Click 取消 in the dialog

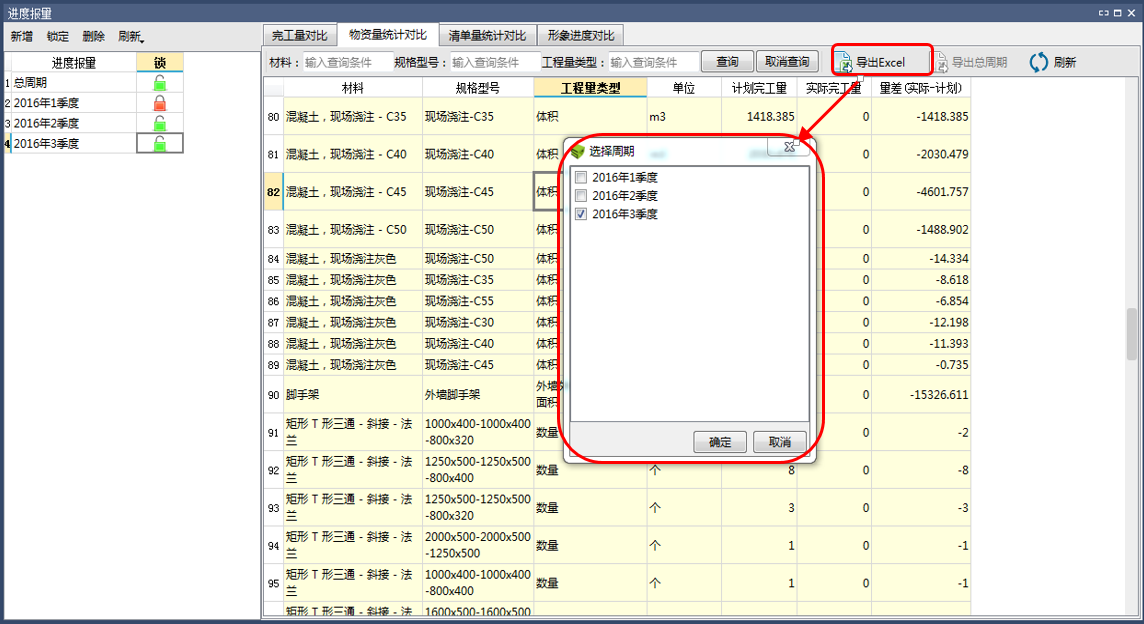[779, 442]
